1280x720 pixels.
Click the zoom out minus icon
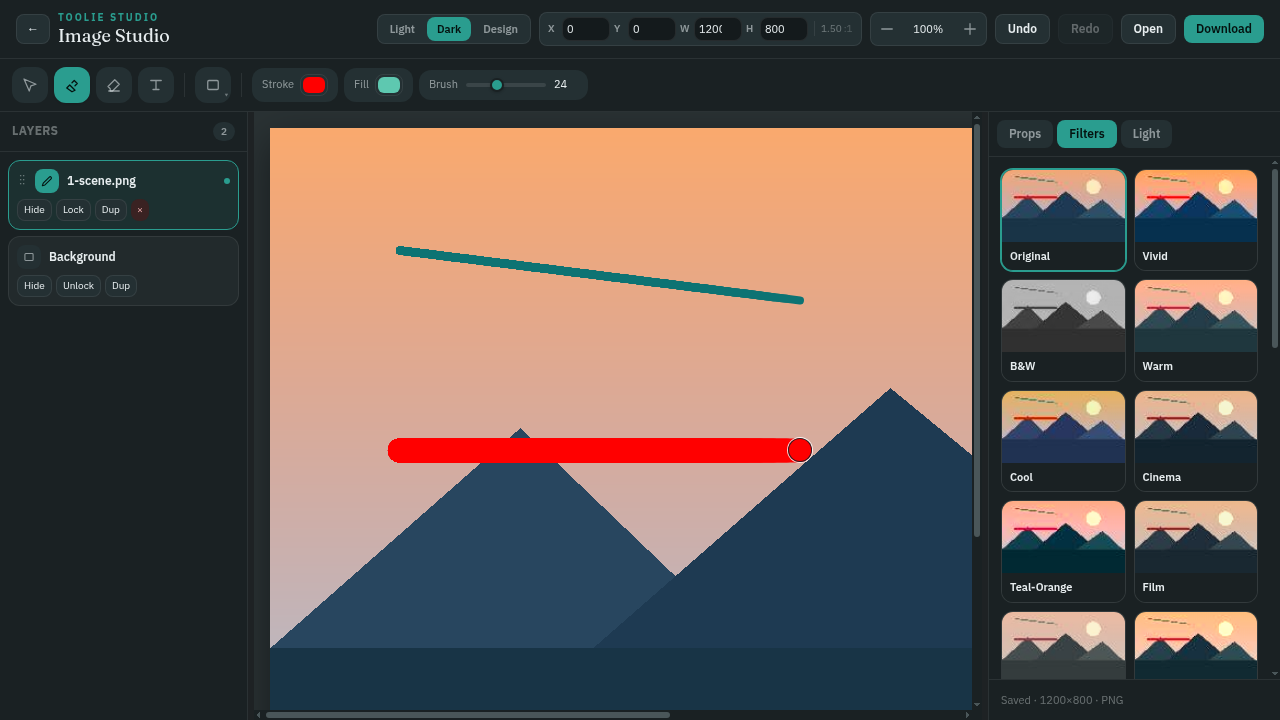[887, 29]
